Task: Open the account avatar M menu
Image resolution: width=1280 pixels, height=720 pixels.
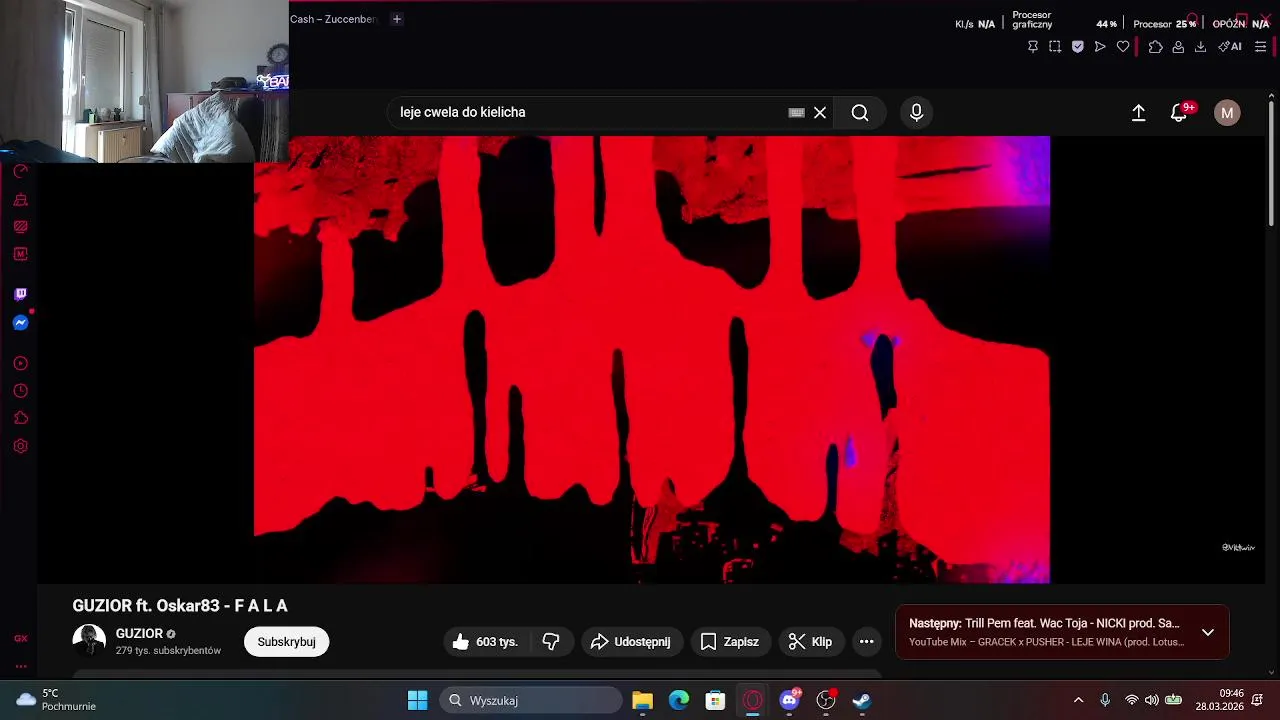Action: tap(1227, 113)
